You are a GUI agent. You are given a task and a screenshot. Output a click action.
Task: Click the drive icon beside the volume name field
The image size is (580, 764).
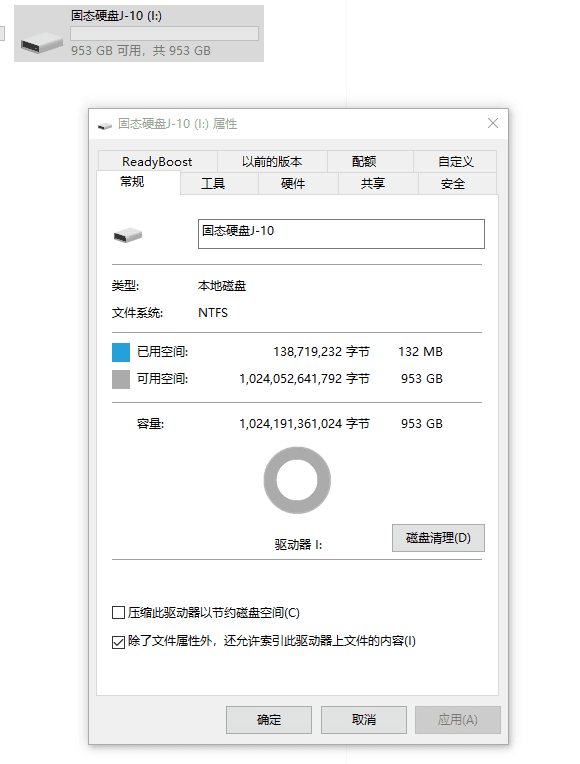[128, 235]
